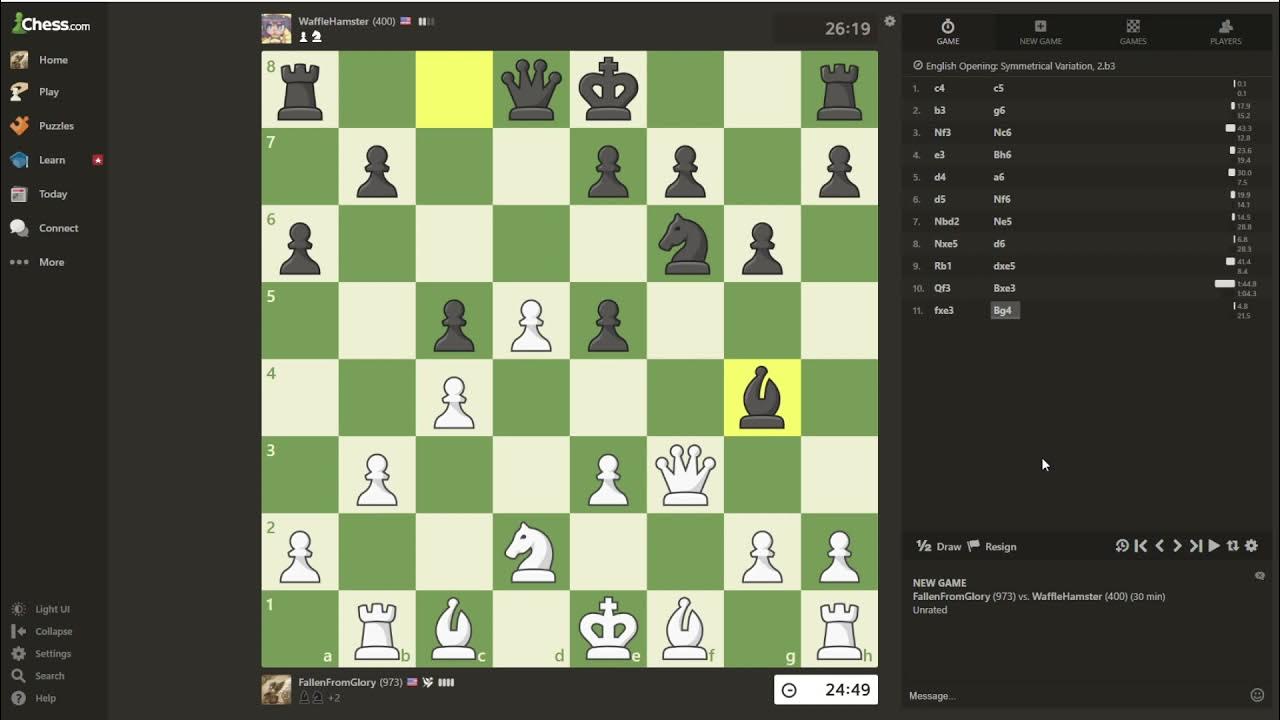The image size is (1280, 720).
Task: Click the Chess.com logo
Action: click(51, 23)
